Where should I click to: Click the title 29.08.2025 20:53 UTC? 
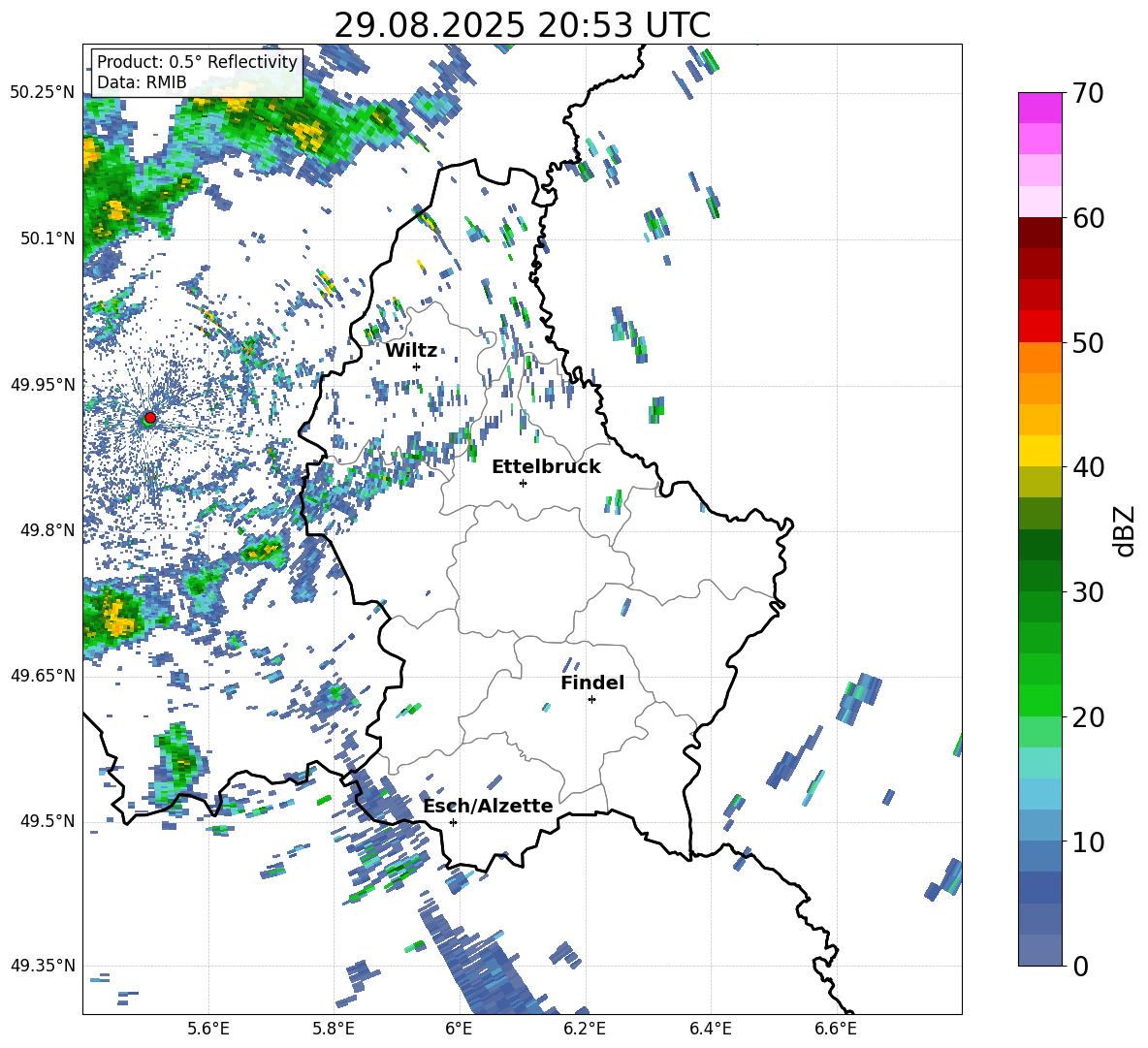(522, 25)
